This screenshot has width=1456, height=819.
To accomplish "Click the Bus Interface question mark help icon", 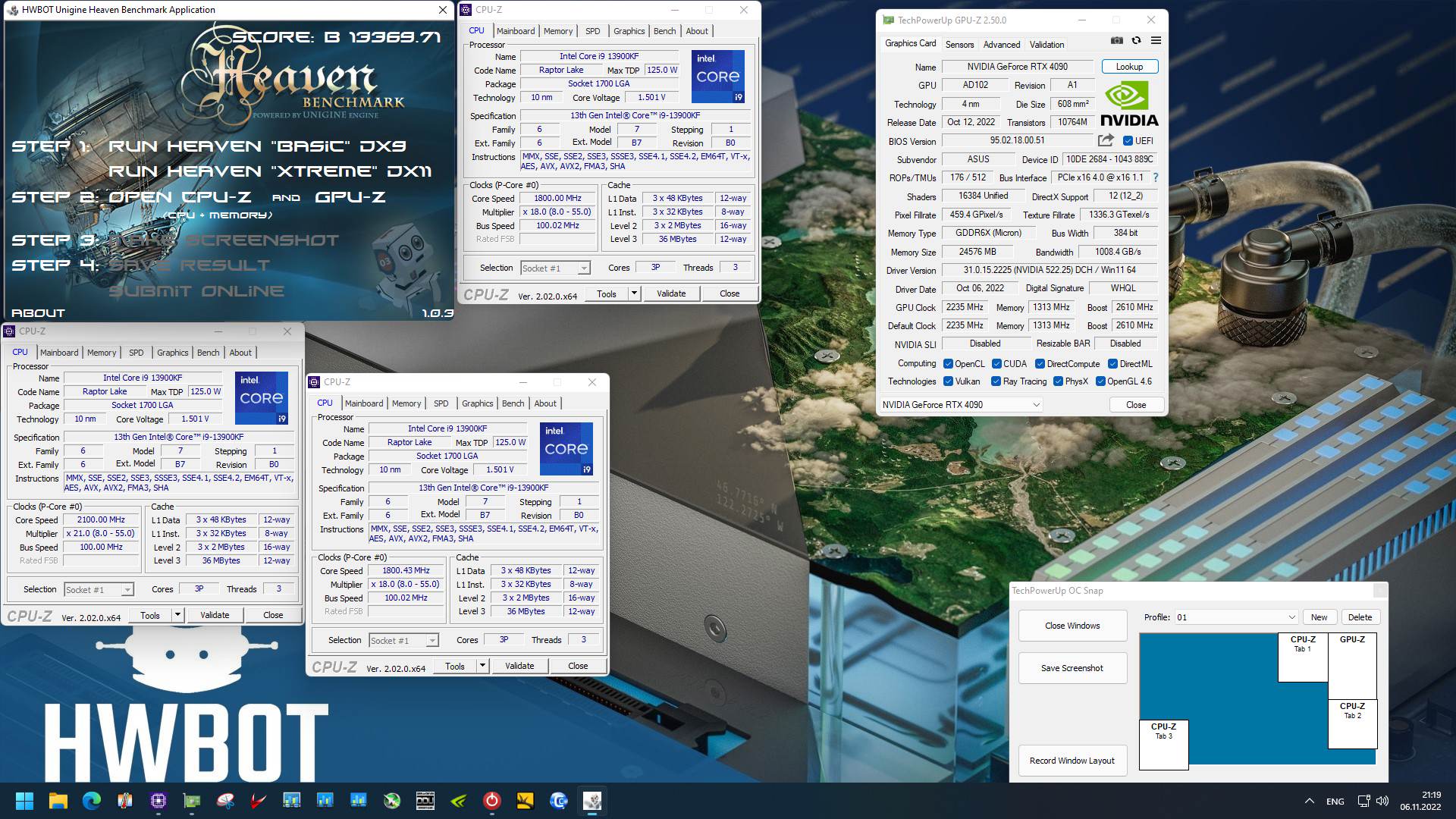I will coord(1156,177).
